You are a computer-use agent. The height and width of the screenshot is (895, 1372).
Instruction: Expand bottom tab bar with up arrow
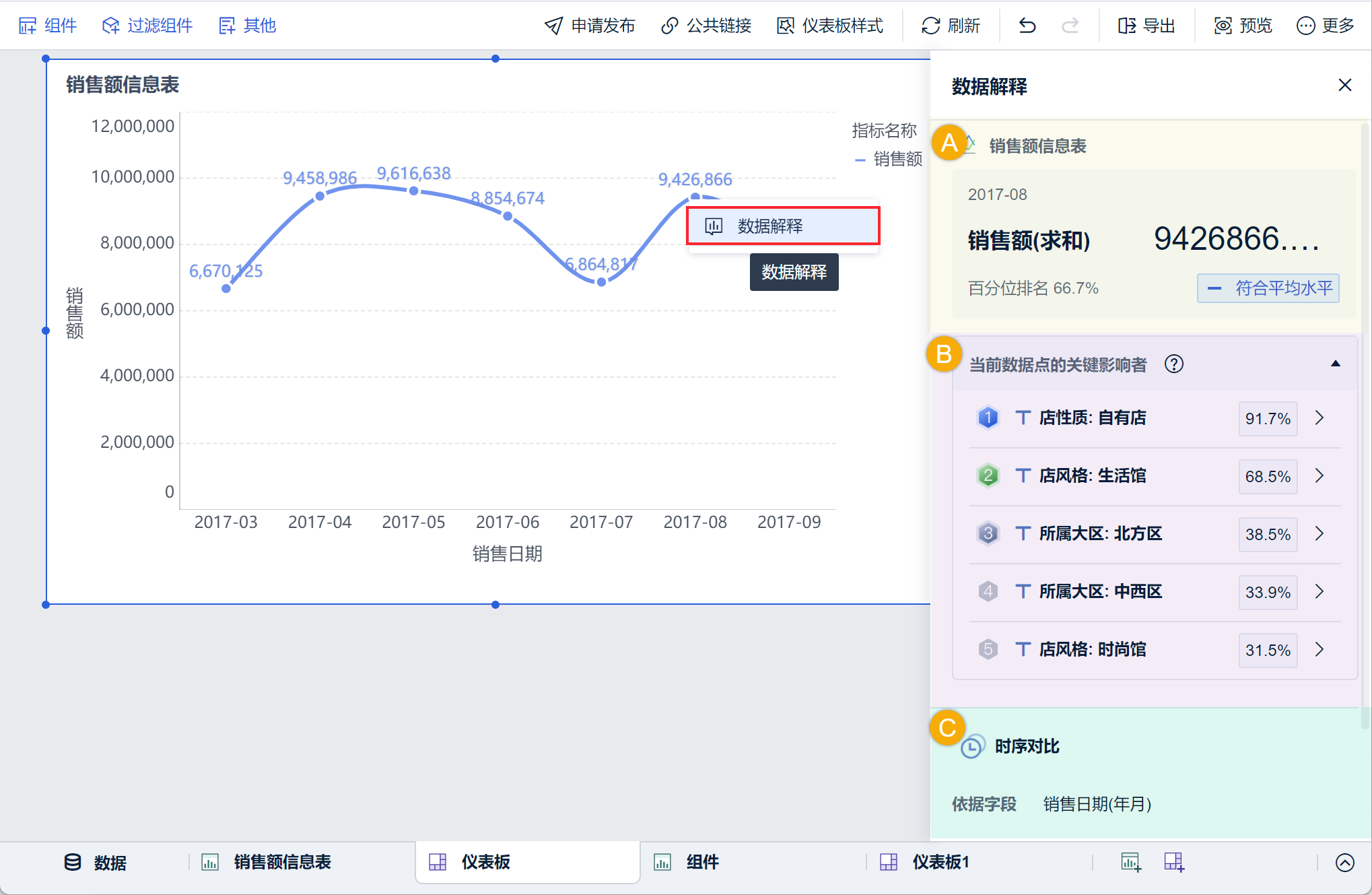[1344, 863]
